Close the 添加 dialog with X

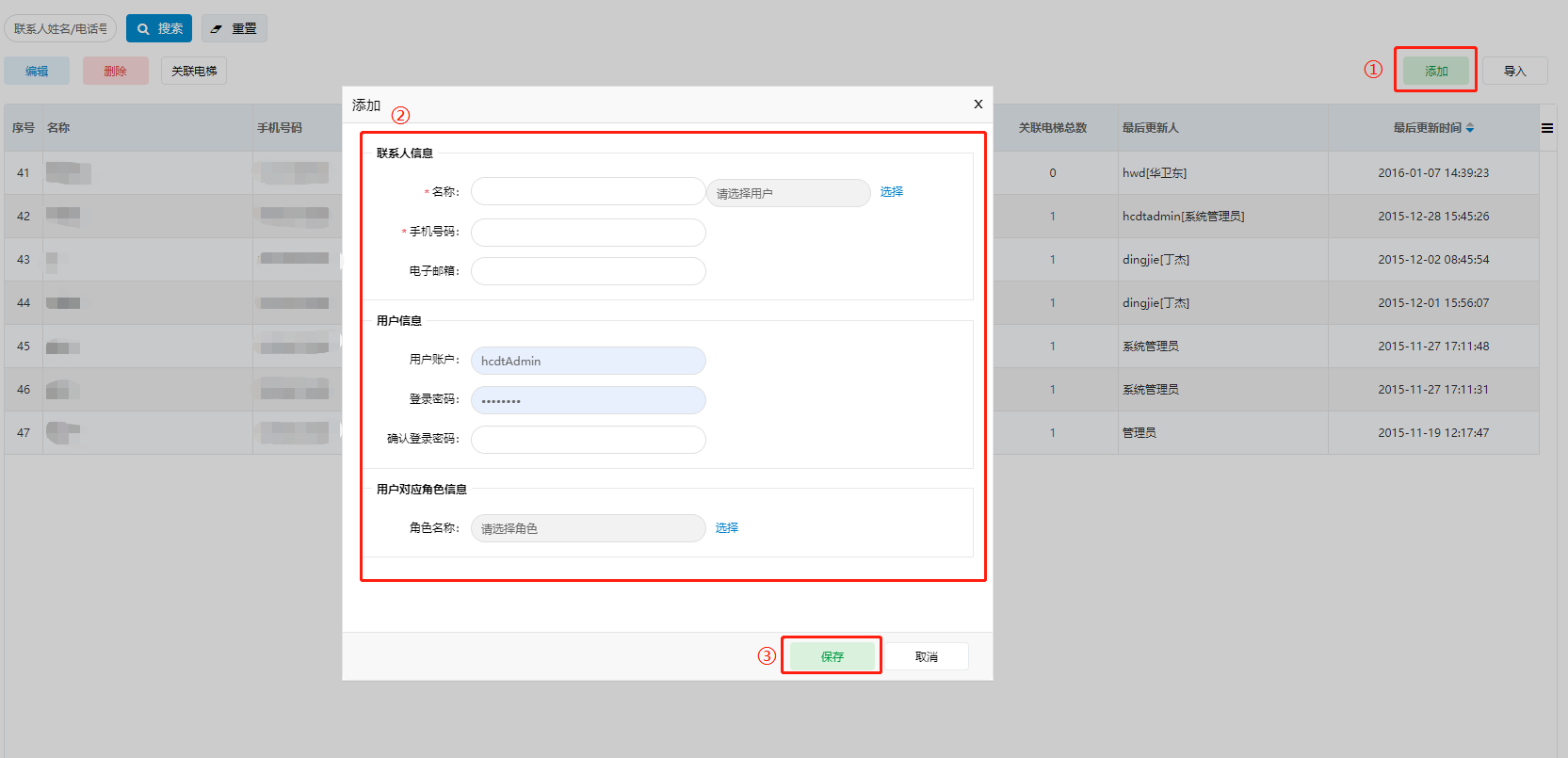[x=978, y=105]
